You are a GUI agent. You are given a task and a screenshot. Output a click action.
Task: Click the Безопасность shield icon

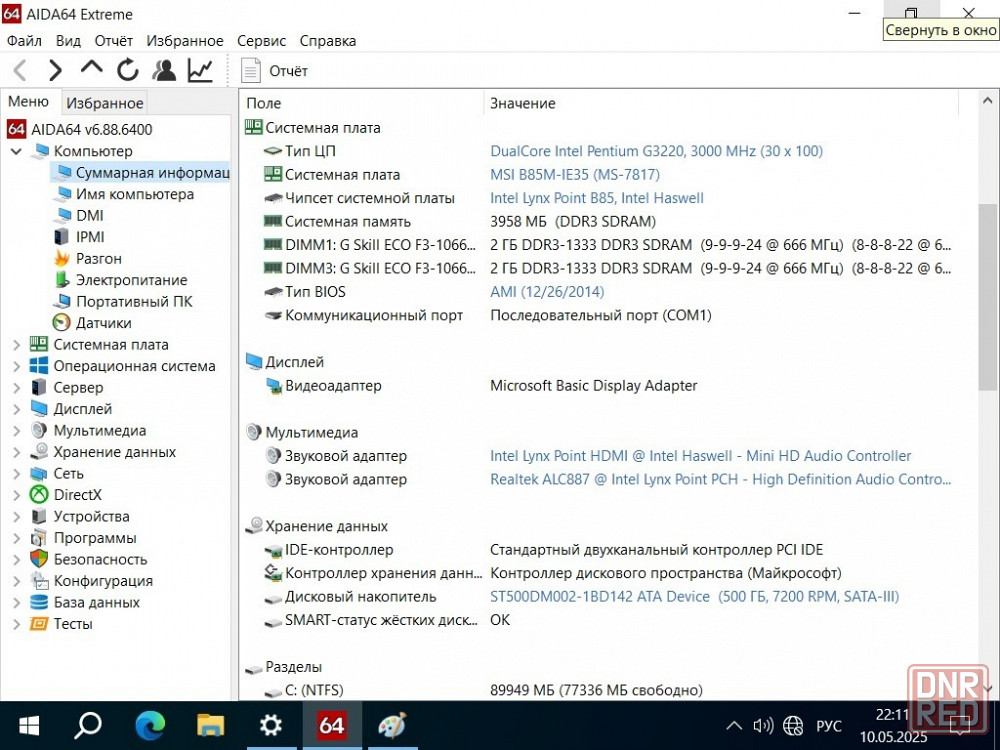39,559
